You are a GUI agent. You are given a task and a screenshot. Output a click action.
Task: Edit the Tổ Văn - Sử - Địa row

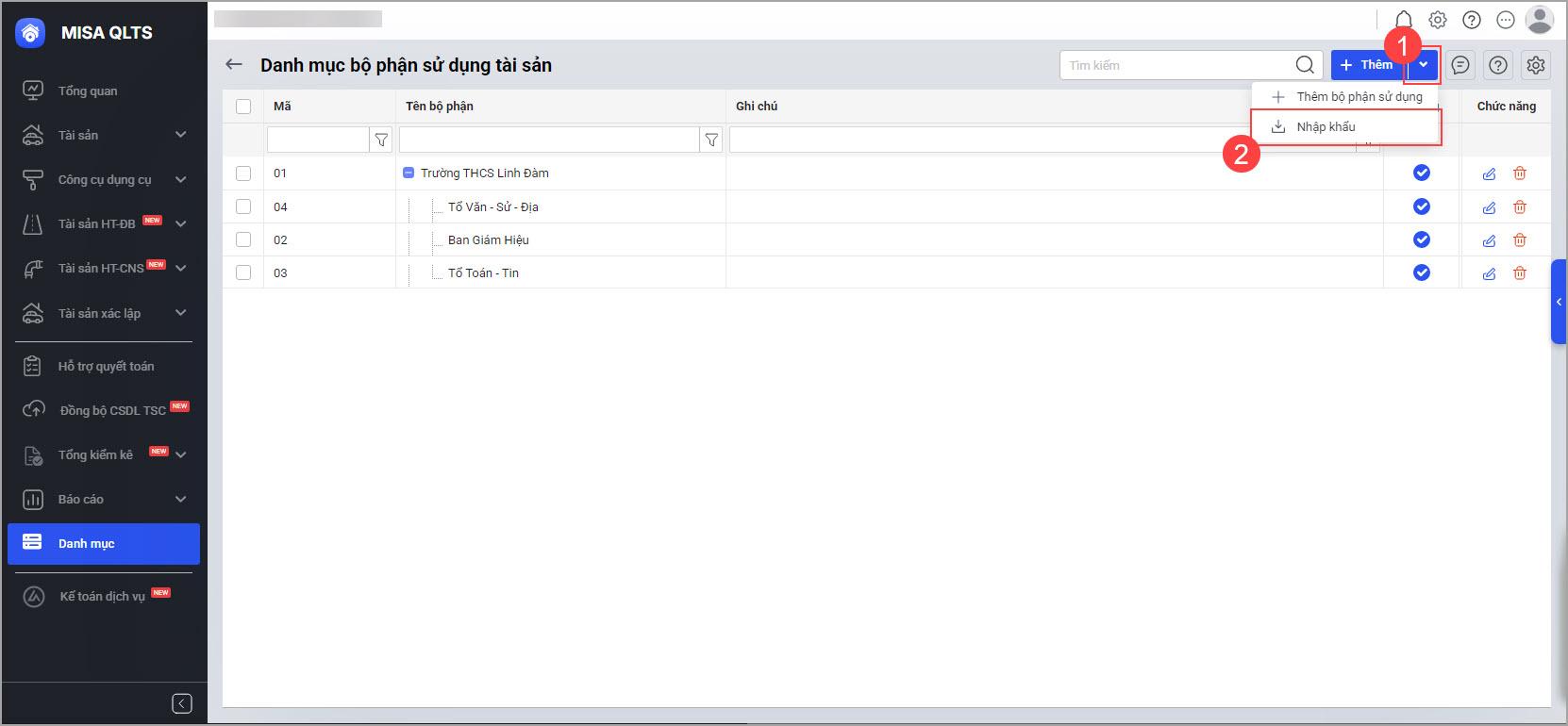click(1489, 207)
